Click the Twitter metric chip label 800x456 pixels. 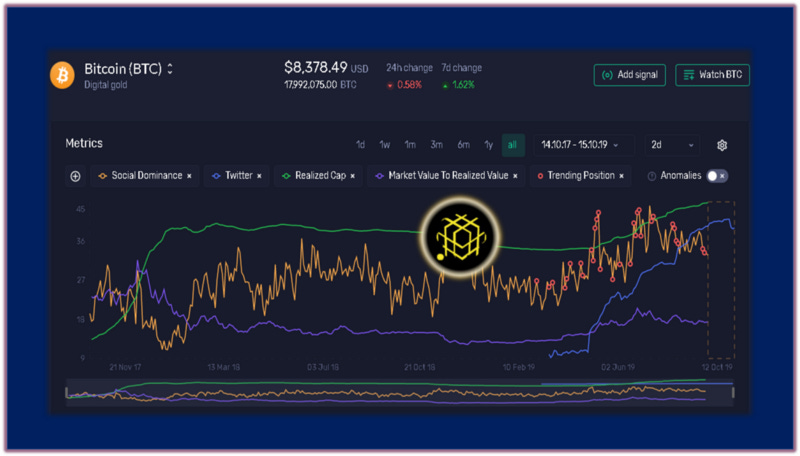point(239,175)
